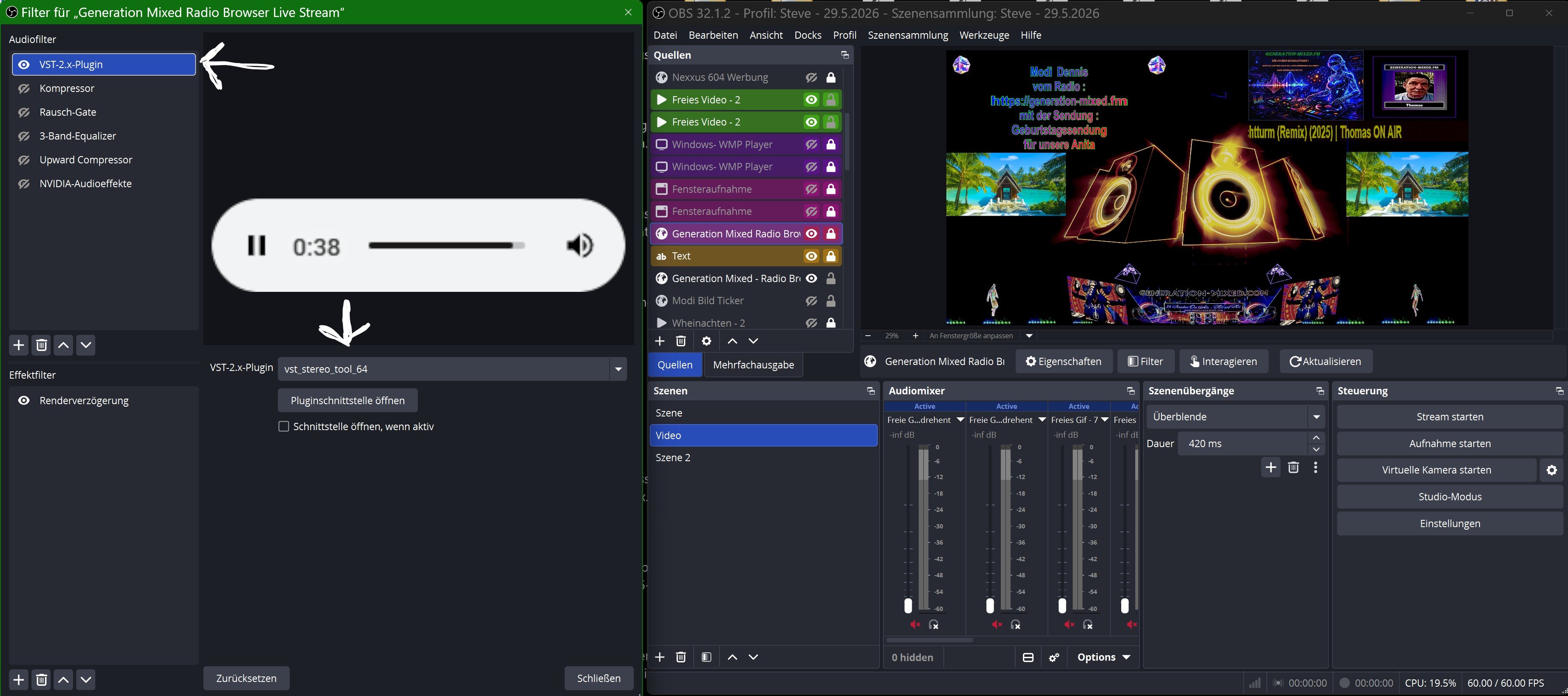
Task: Open source properties gear in Quellen toolbar
Action: tap(707, 341)
